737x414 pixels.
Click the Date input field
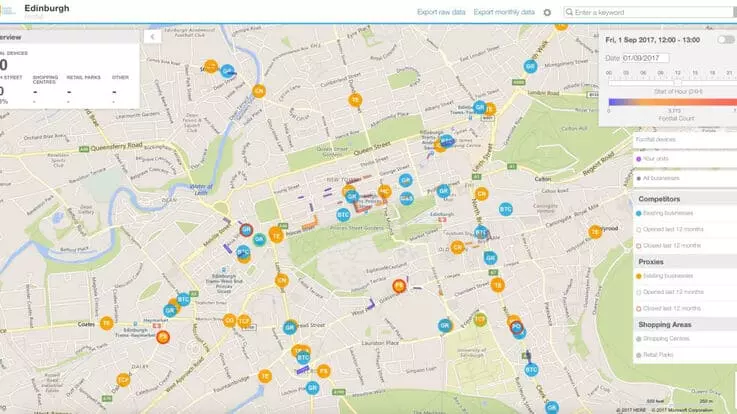645,58
